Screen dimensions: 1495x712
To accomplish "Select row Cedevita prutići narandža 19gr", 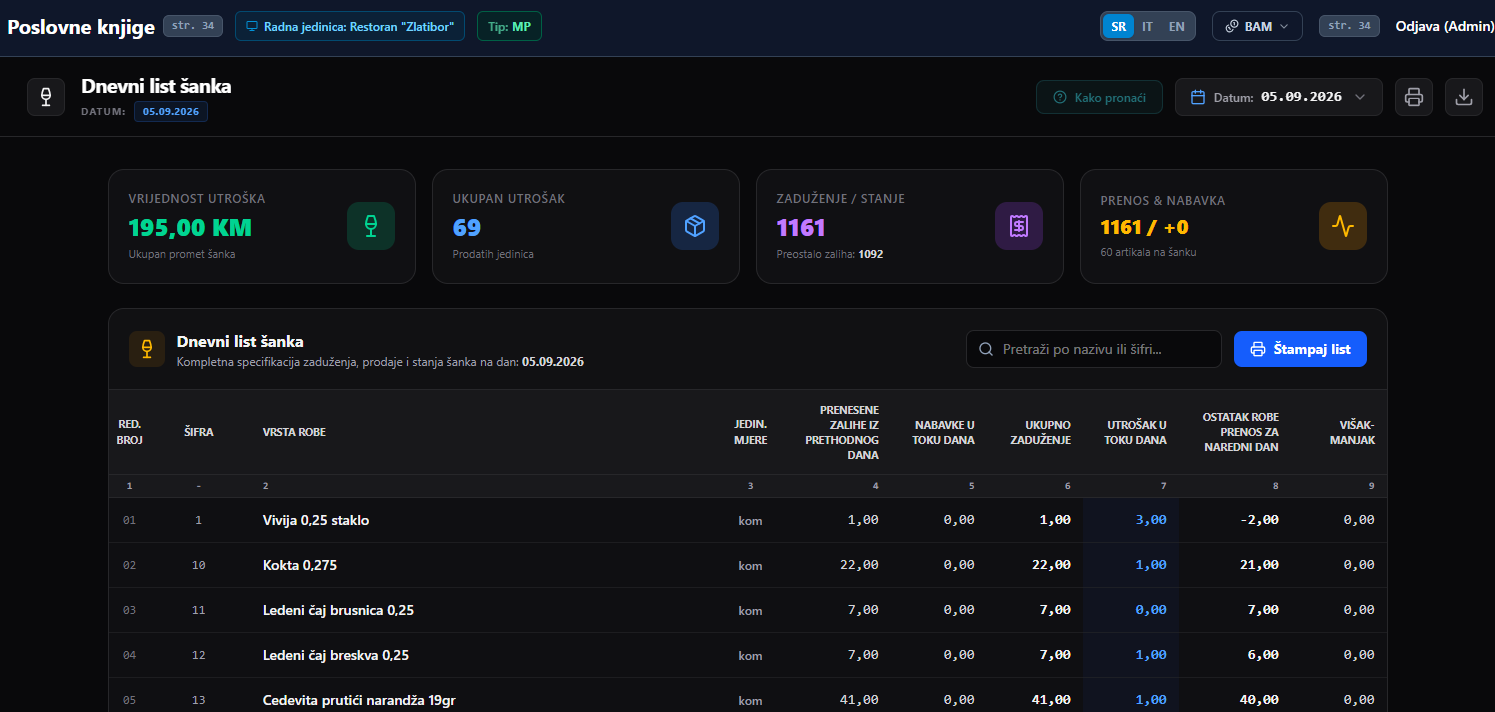I will [x=747, y=696].
